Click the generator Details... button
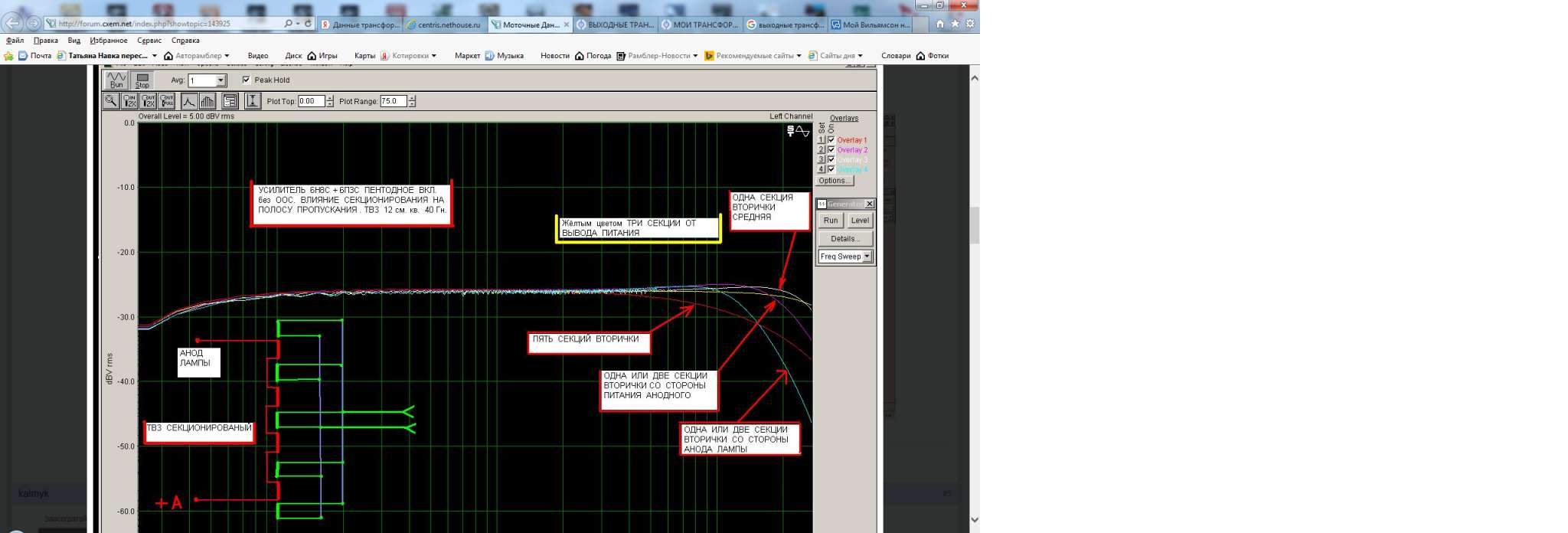 click(x=845, y=239)
